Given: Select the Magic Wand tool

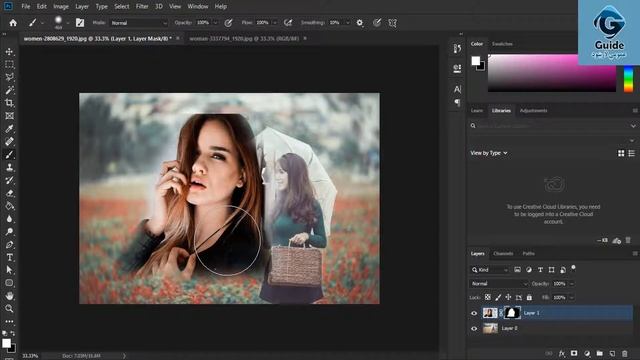Looking at the screenshot, I should pos(9,90).
